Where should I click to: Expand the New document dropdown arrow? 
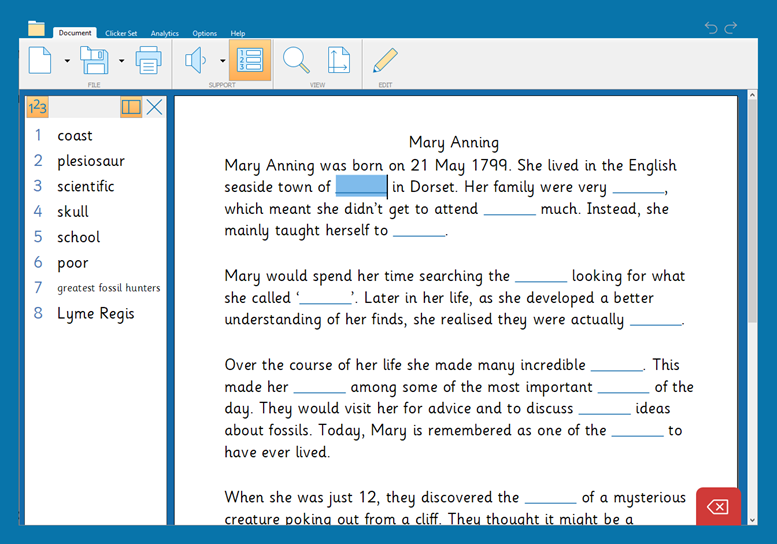[x=67, y=61]
